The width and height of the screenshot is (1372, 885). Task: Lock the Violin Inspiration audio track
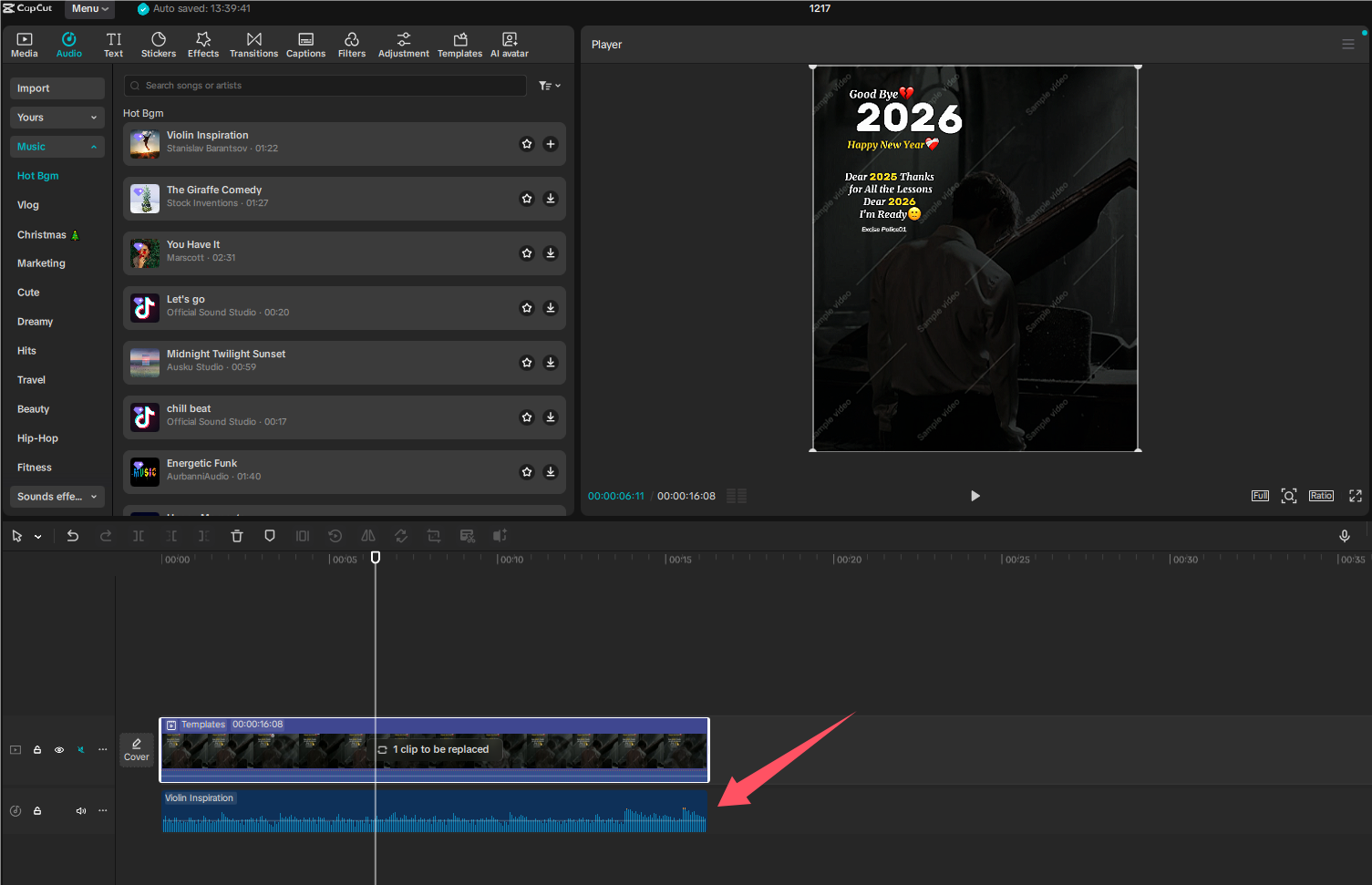(x=37, y=810)
